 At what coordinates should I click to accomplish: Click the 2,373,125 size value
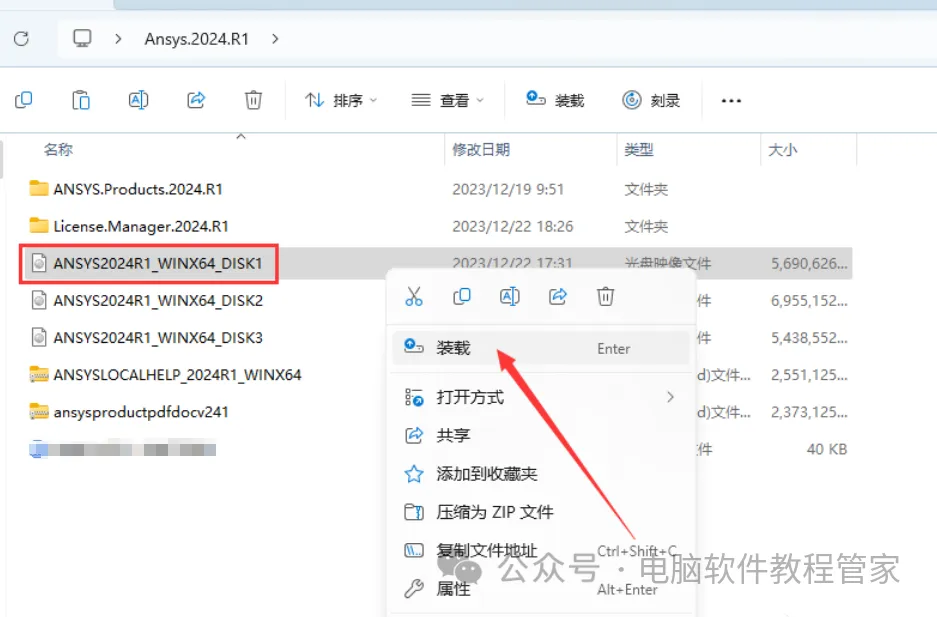coord(809,412)
